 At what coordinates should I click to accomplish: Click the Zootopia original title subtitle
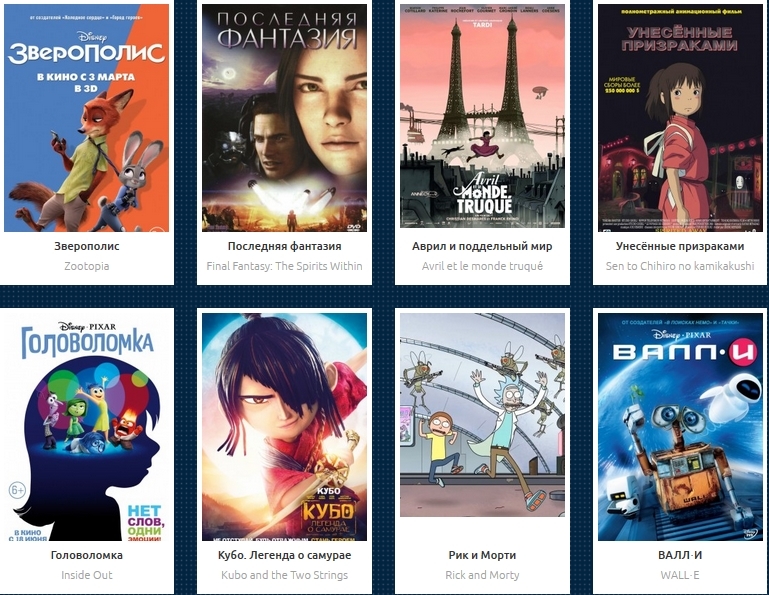pyautogui.click(x=86, y=266)
